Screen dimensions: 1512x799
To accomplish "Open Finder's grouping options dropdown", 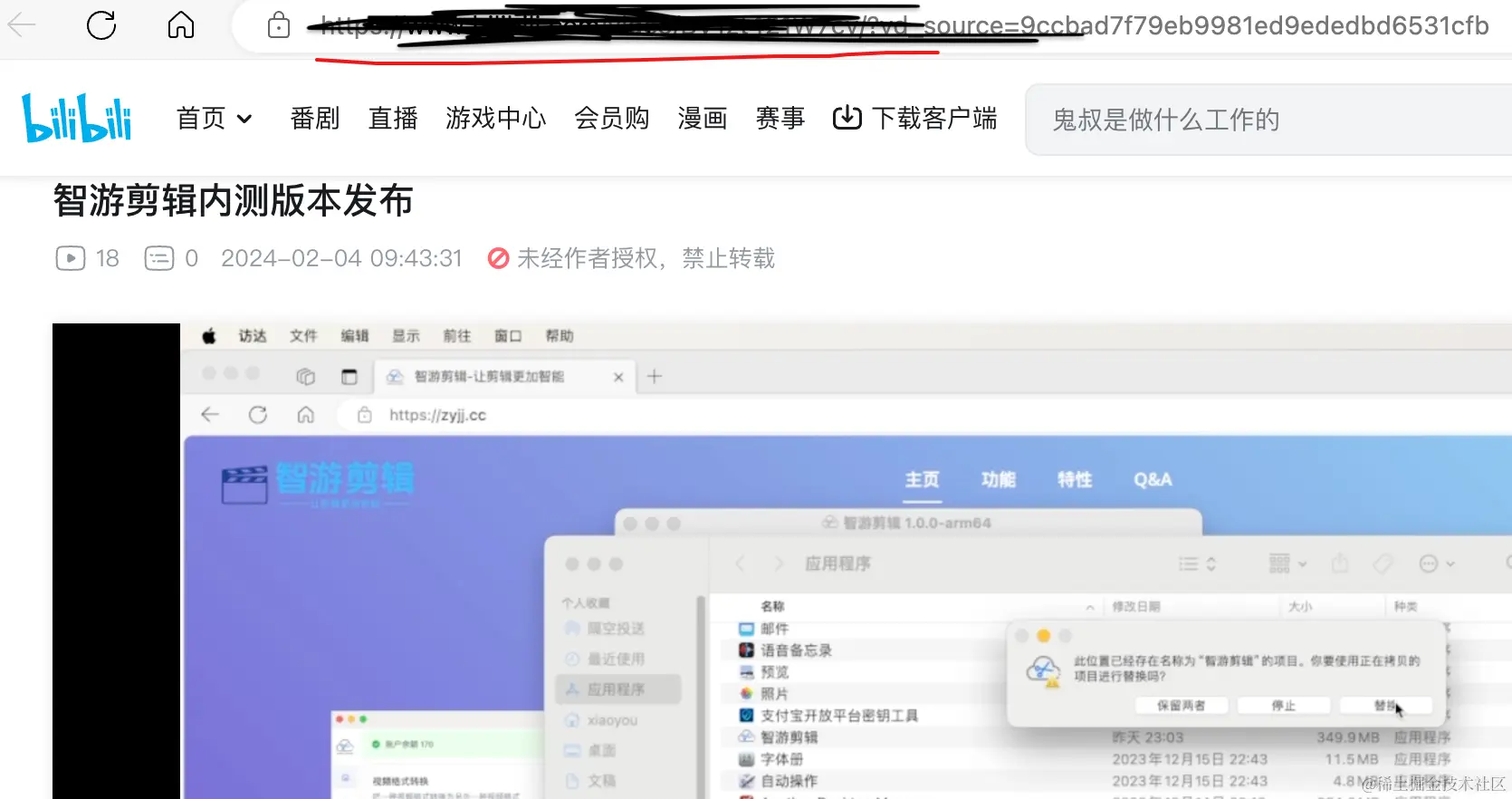I will [x=1288, y=563].
